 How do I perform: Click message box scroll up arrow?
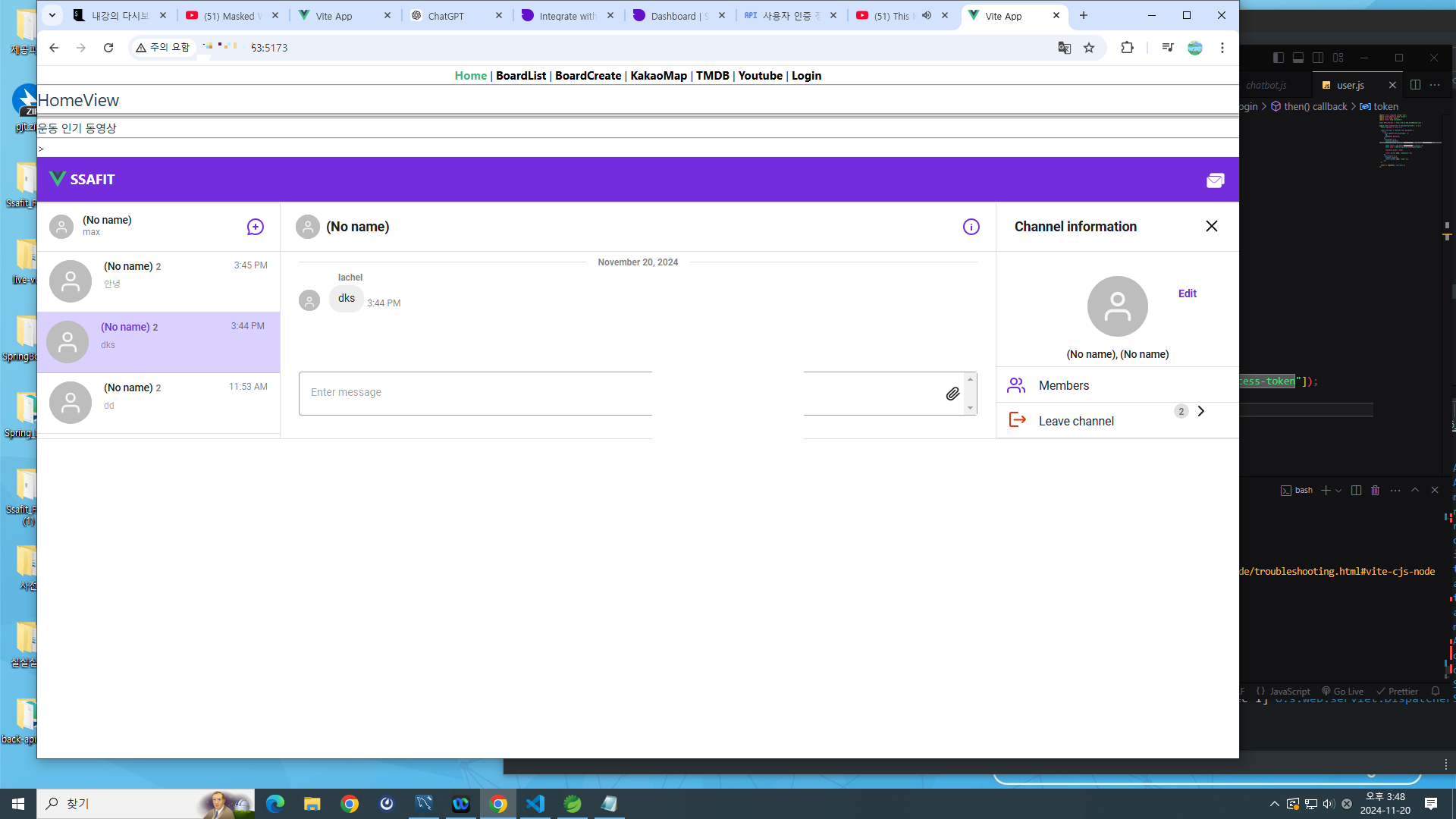coord(970,379)
